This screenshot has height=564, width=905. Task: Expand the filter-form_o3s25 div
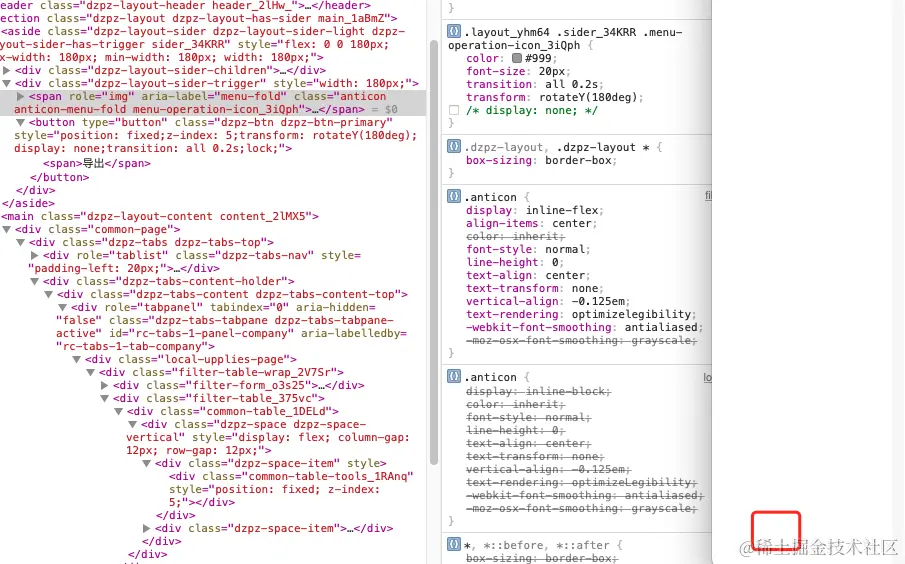pyautogui.click(x=105, y=385)
